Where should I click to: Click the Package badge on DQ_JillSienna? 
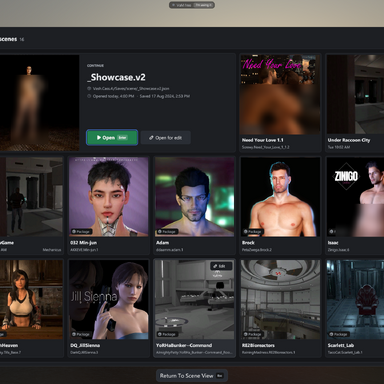click(81, 334)
